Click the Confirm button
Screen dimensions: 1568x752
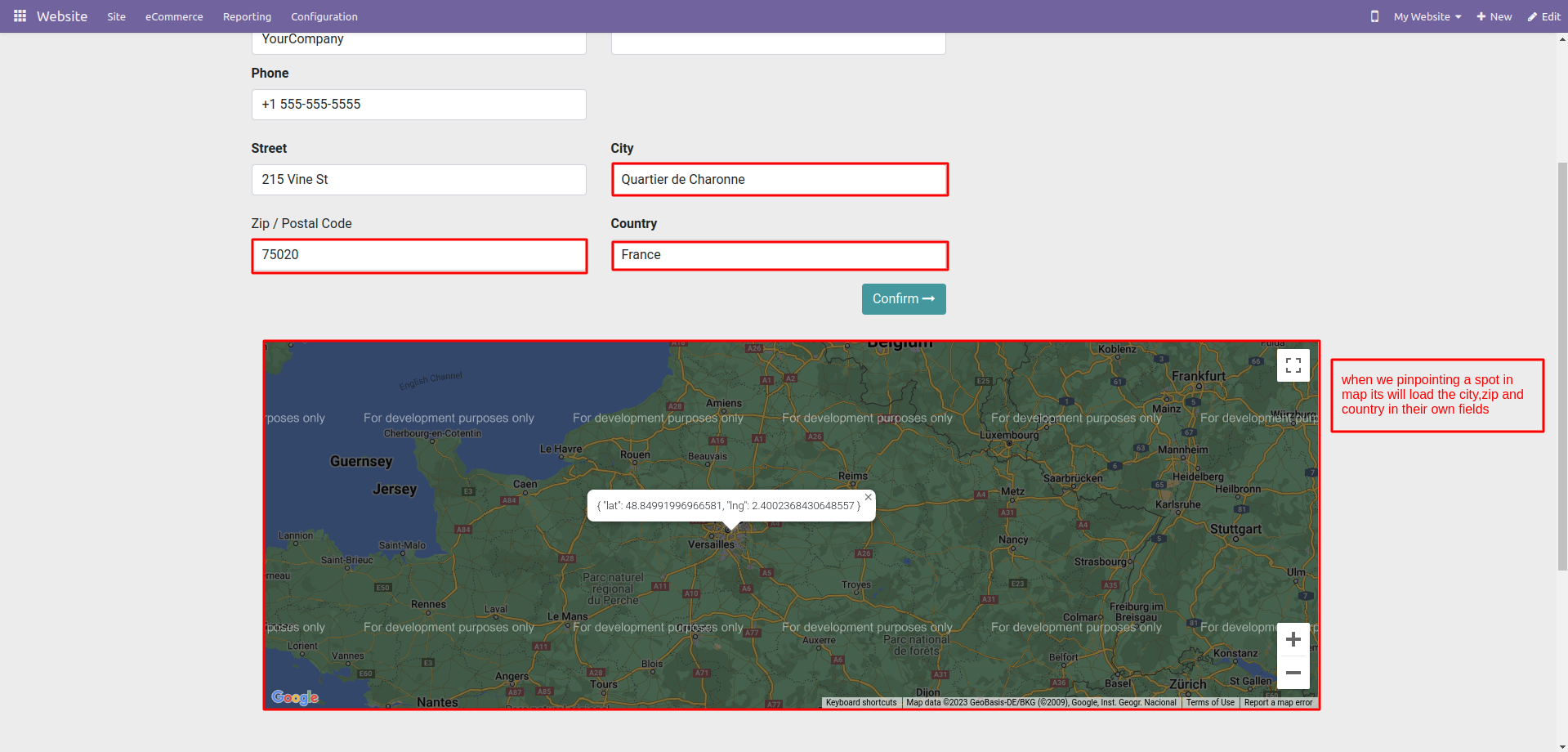(904, 299)
